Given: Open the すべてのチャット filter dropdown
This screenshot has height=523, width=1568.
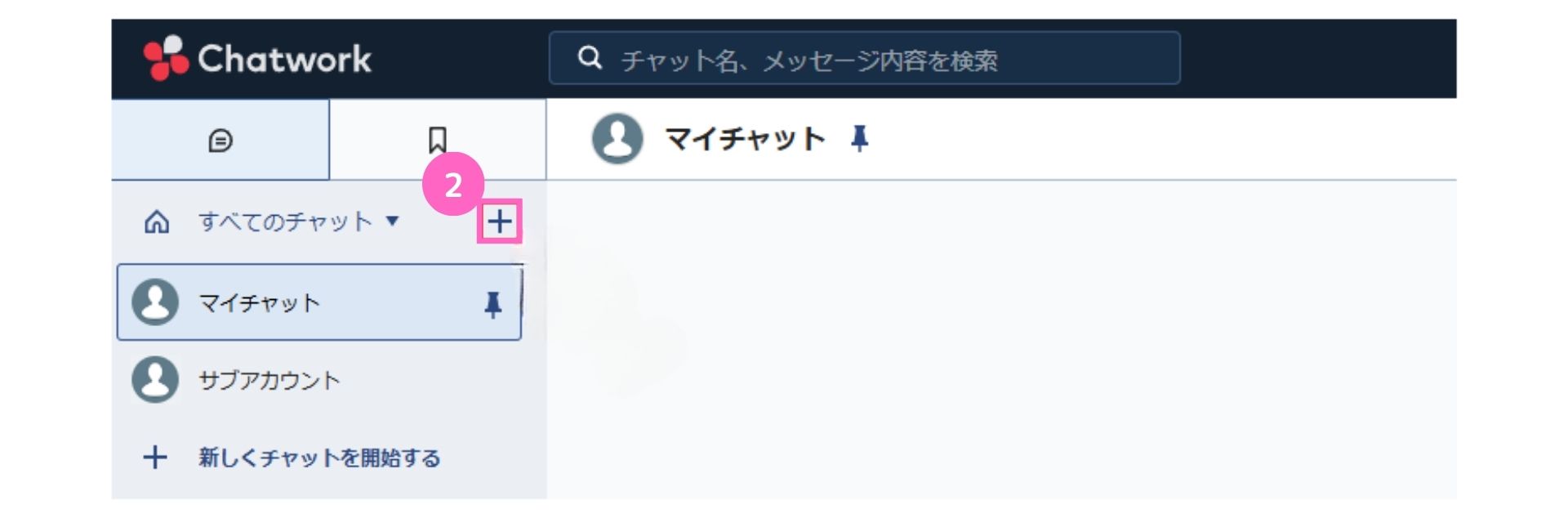Looking at the screenshot, I should pos(285,221).
